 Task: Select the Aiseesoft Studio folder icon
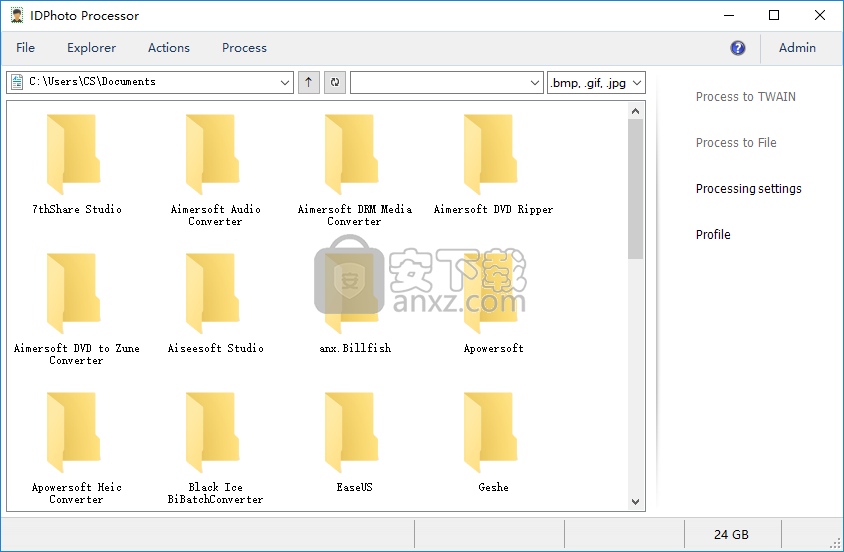[x=213, y=294]
